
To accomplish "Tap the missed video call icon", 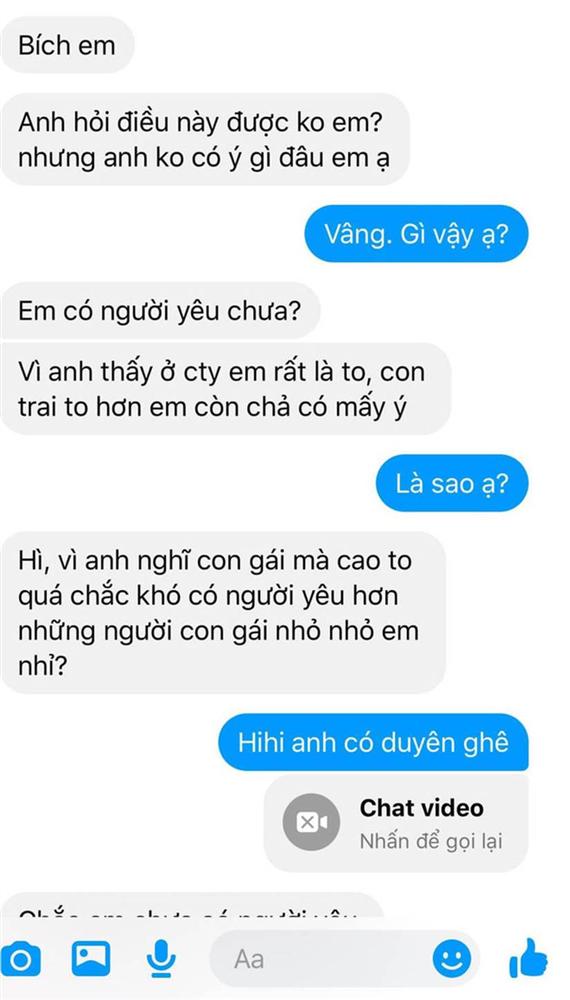I will coord(312,822).
